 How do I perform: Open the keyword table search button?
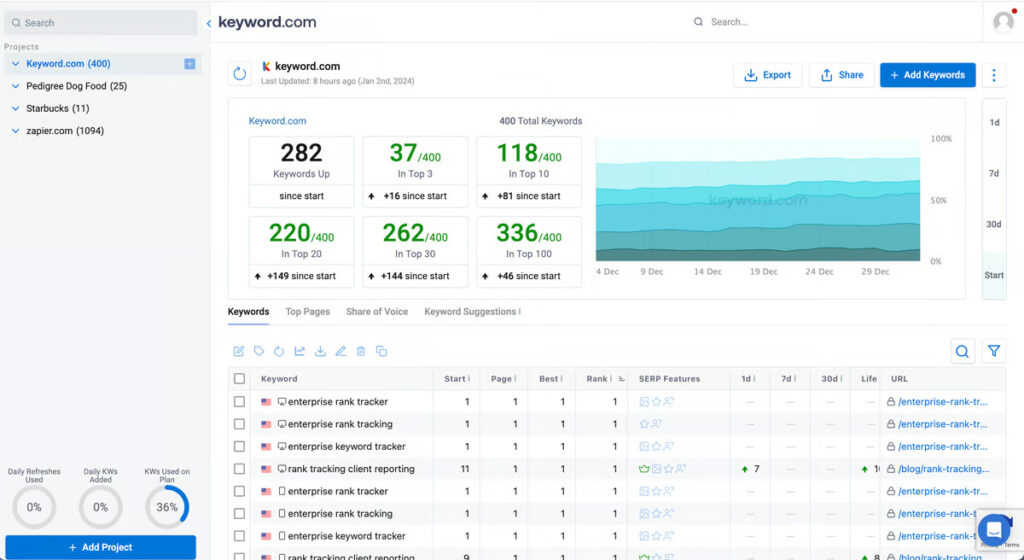point(961,351)
